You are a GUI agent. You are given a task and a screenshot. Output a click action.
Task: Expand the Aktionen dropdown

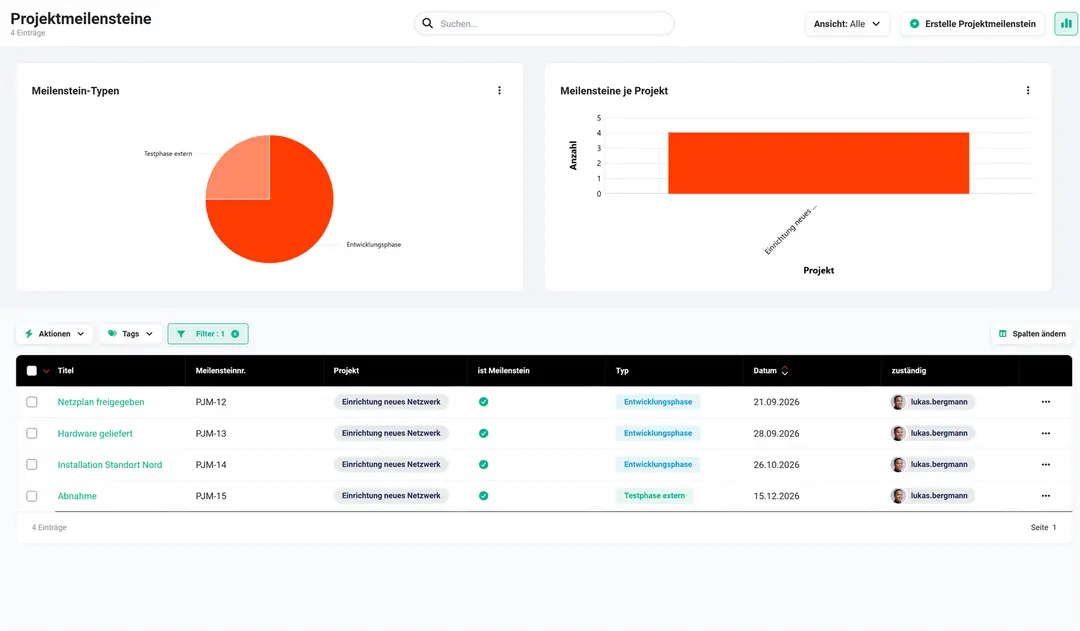(x=54, y=333)
